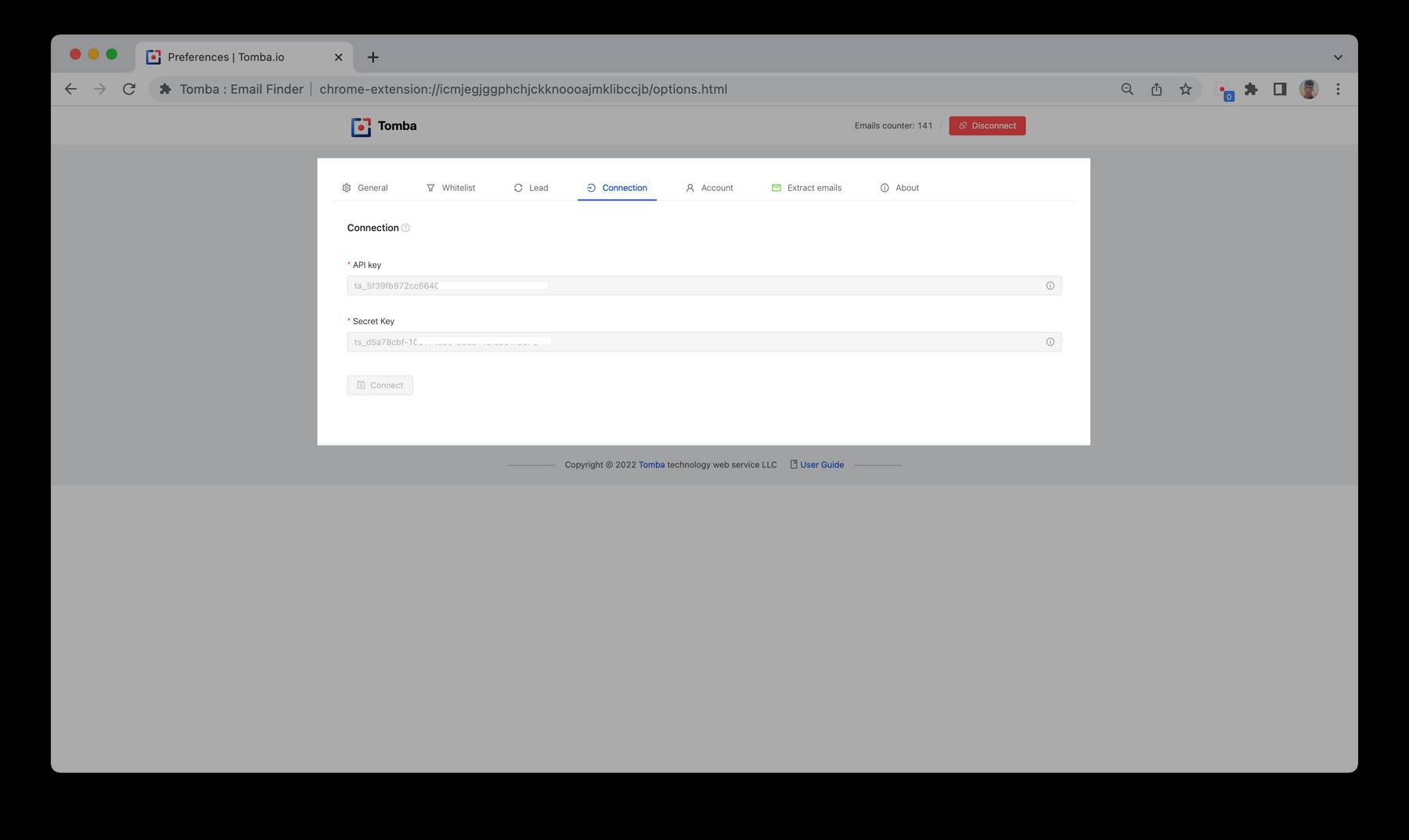Click the document icon beside User Guide
Viewport: 1409px width, 840px height.
click(x=794, y=465)
